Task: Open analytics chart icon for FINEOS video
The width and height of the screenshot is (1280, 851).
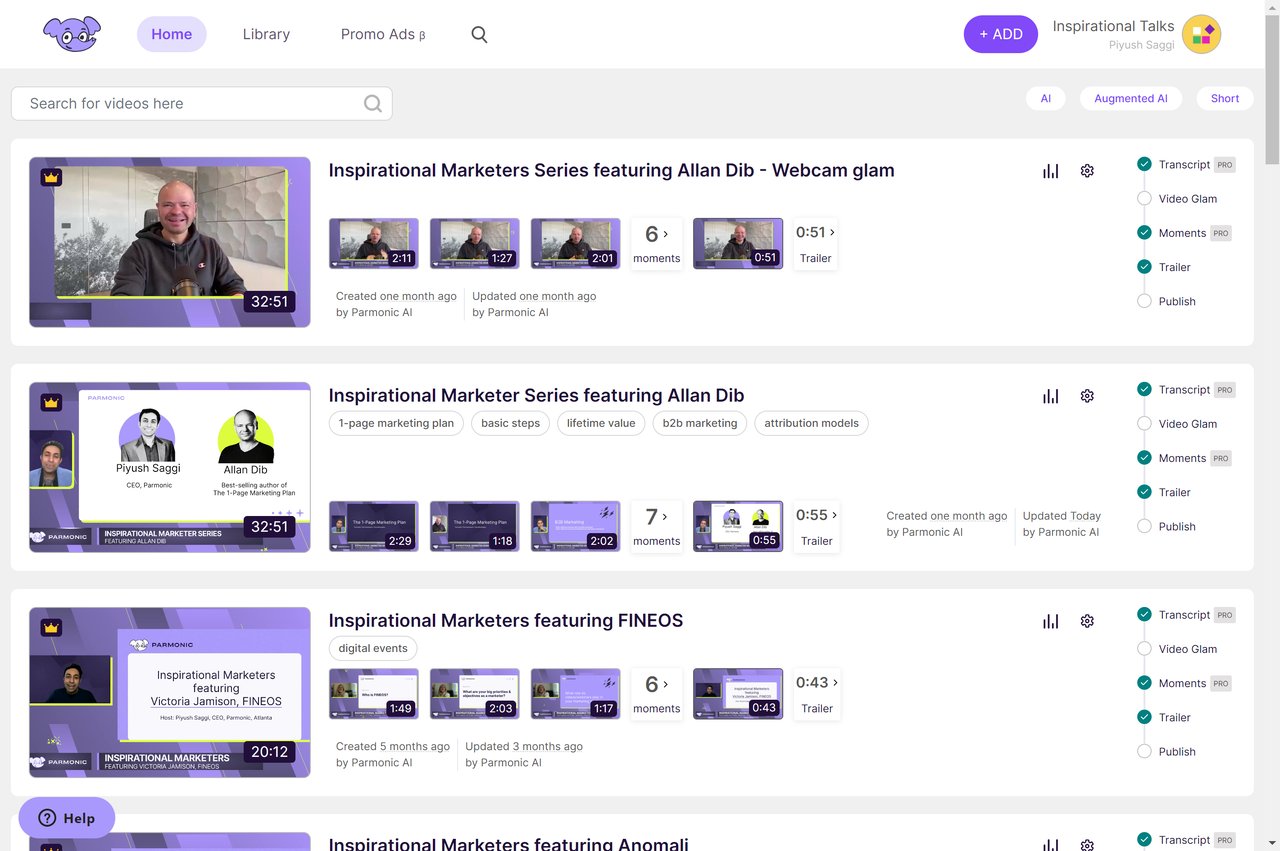Action: [1050, 621]
